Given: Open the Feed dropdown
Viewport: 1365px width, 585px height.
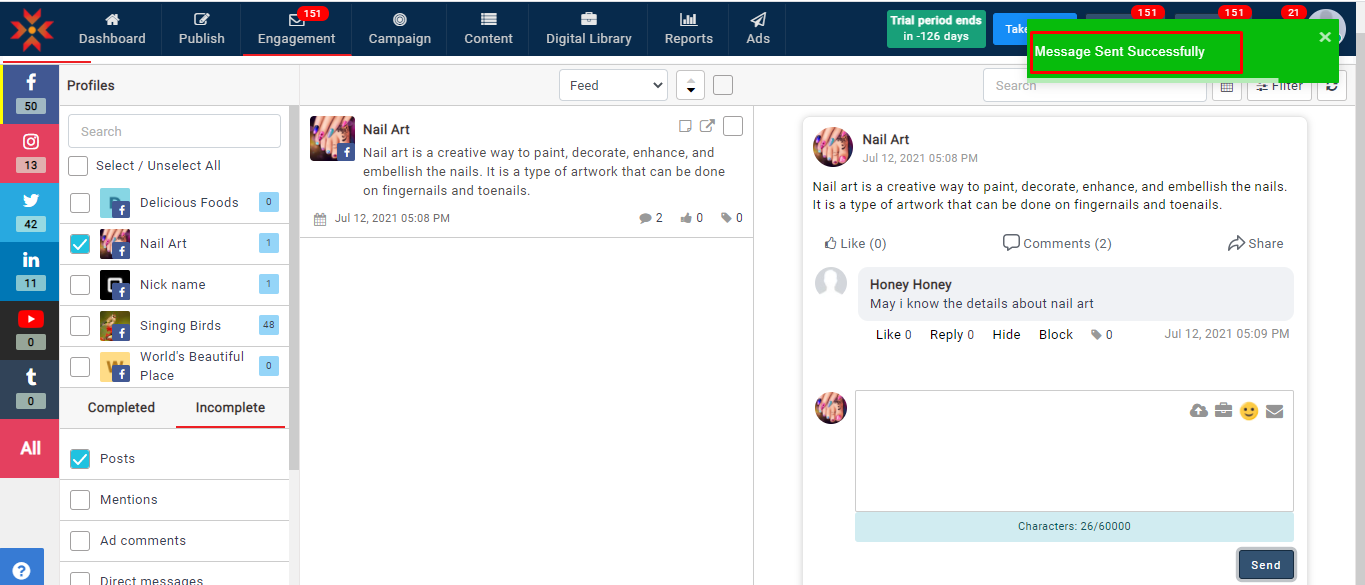Looking at the screenshot, I should click(613, 86).
